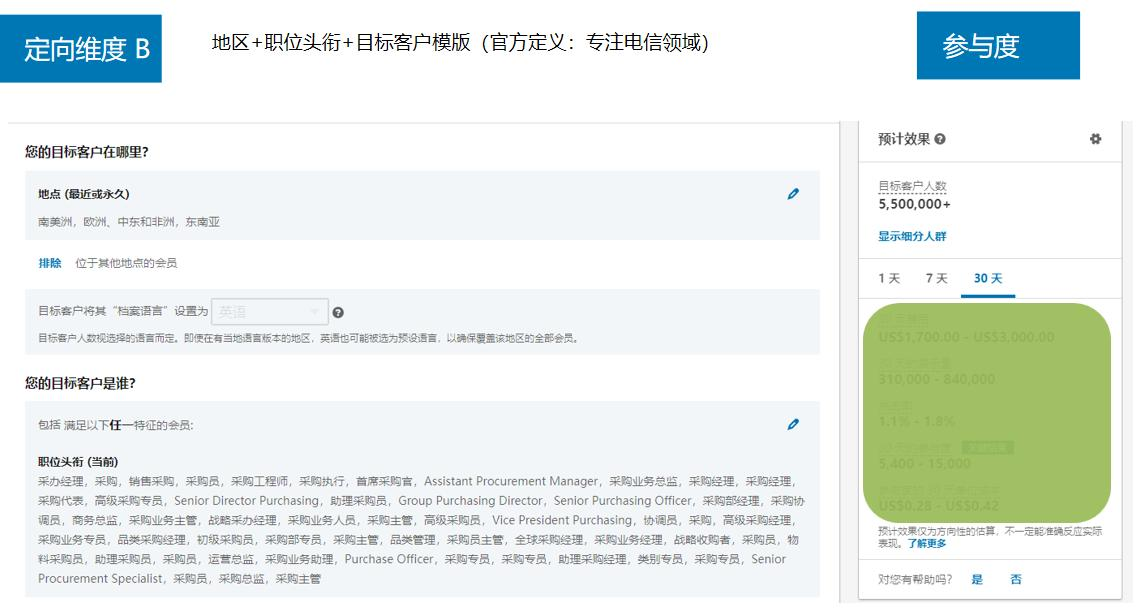Edit the job title audience pencil icon

tap(793, 424)
